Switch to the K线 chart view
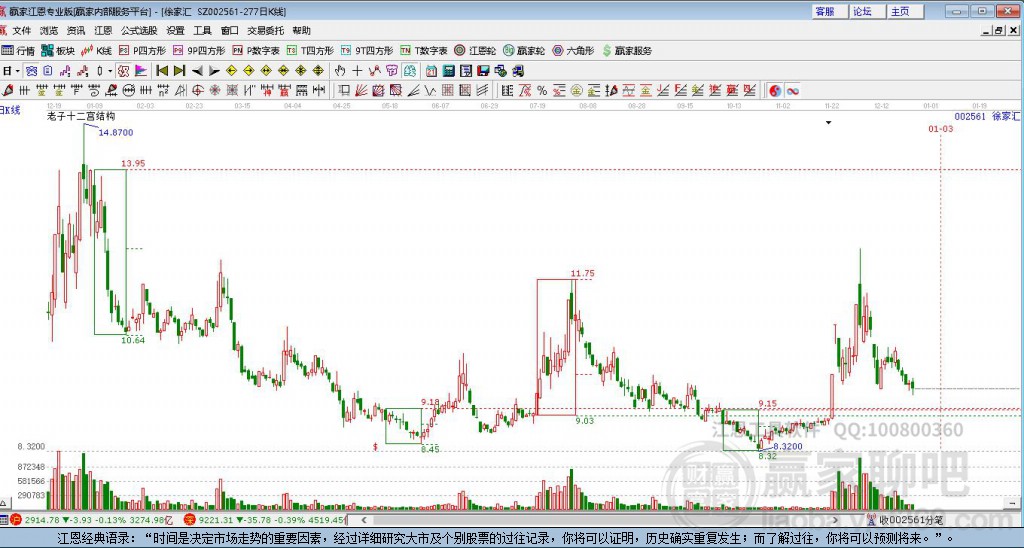 pos(98,50)
